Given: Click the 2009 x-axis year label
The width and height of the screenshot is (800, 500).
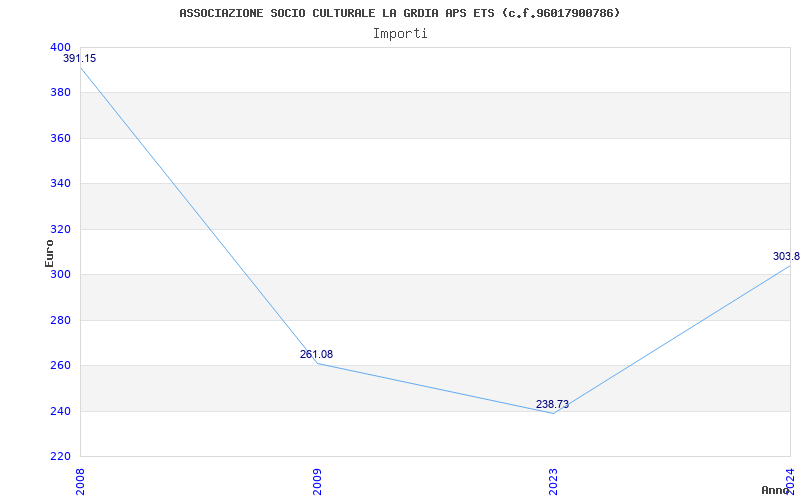Looking at the screenshot, I should (317, 482).
